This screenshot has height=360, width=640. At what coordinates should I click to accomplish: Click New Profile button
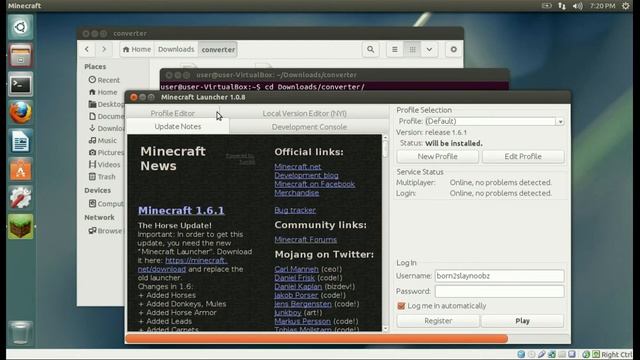pos(437,156)
